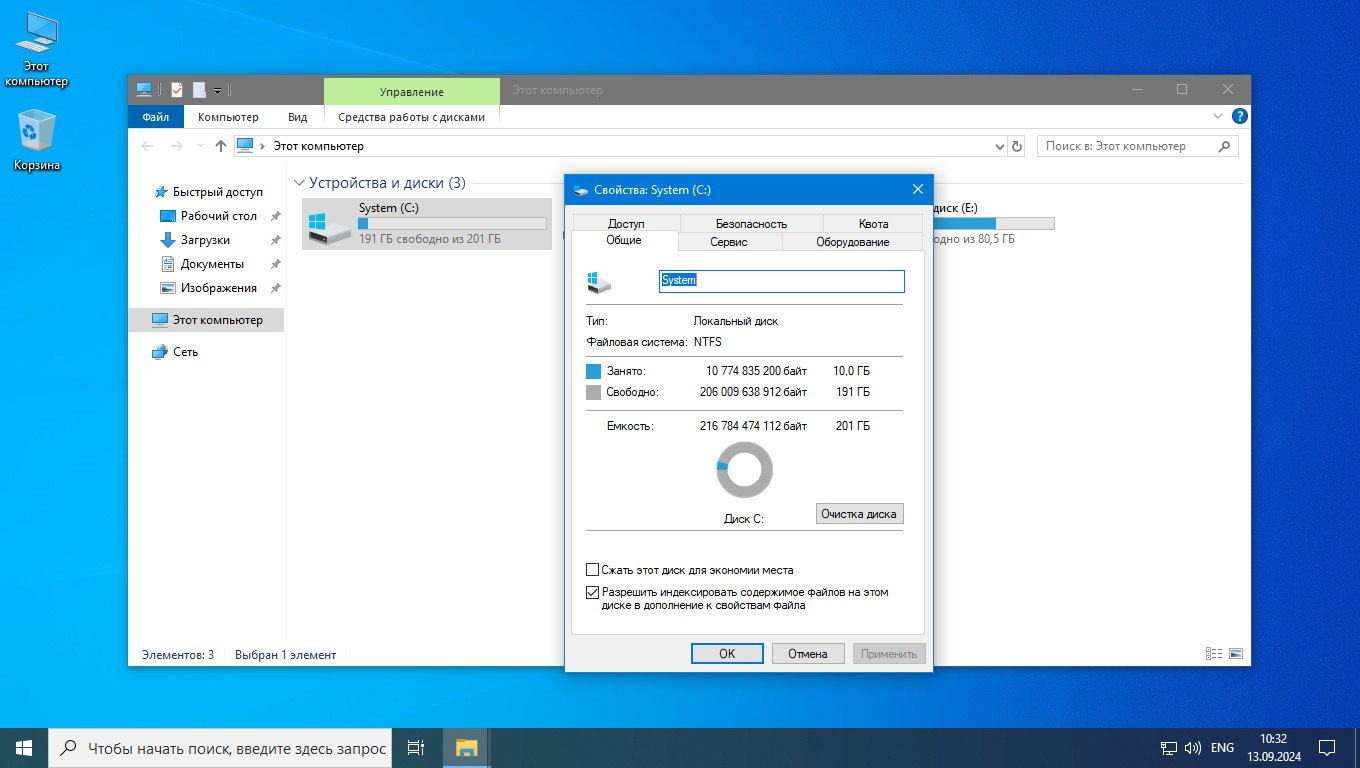
Task: Click the refresh icon in address bar
Action: tap(1017, 146)
